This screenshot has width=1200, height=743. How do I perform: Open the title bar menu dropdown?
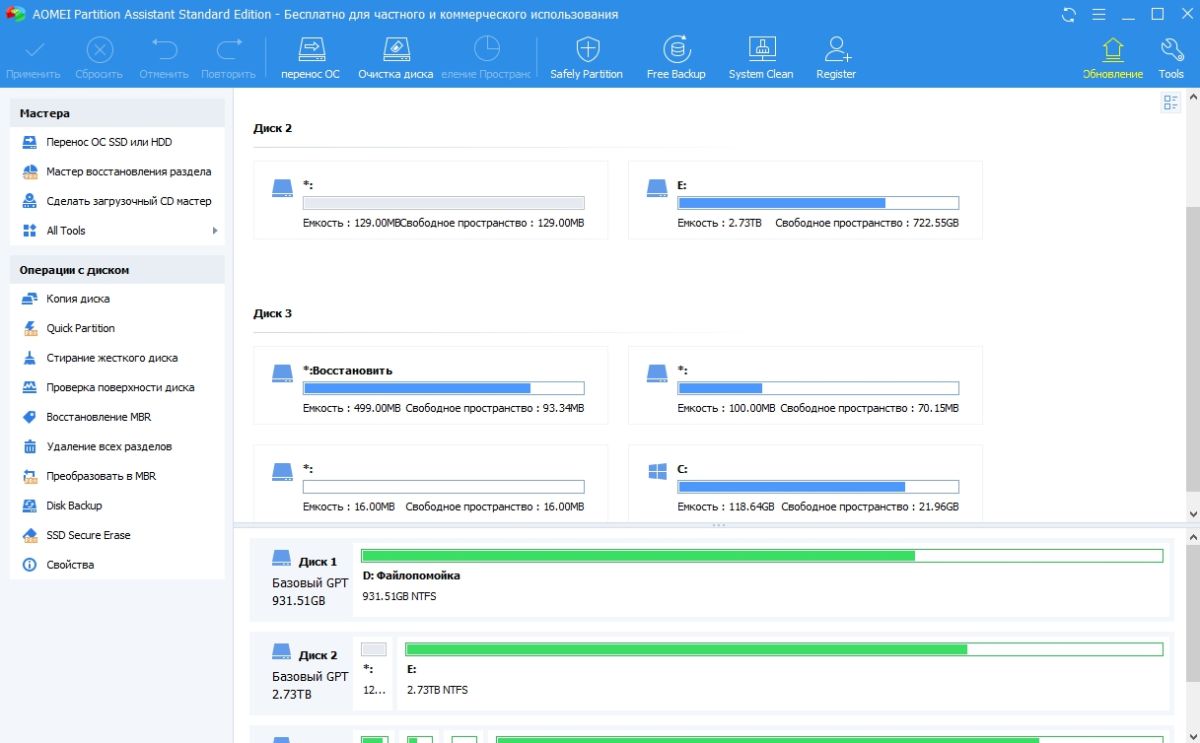(1100, 14)
